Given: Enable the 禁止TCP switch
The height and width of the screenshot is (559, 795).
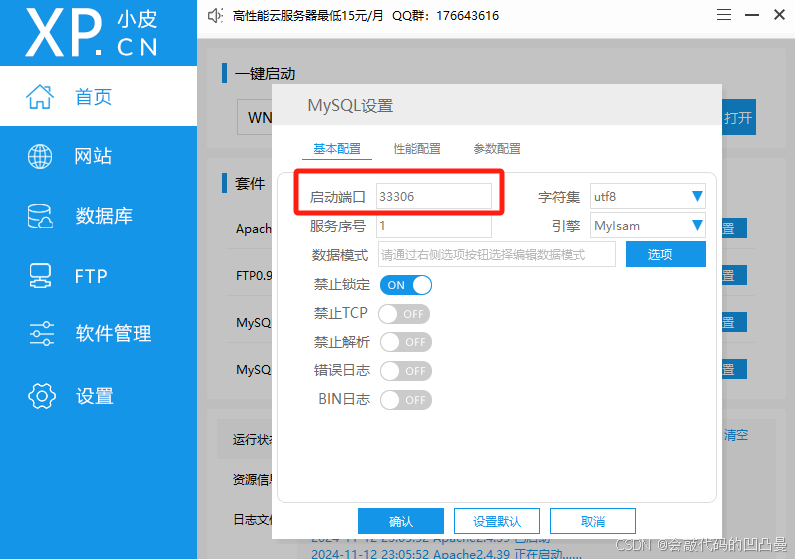Looking at the screenshot, I should click(404, 314).
